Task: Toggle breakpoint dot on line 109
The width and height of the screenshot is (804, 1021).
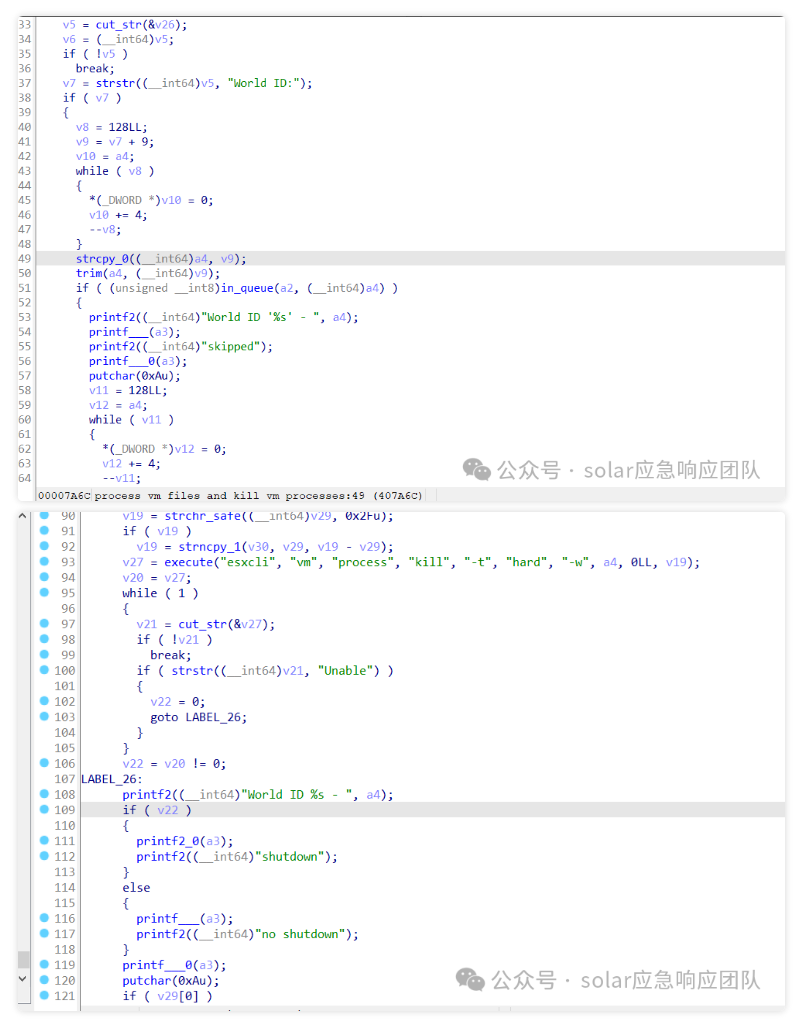Action: pyautogui.click(x=44, y=809)
